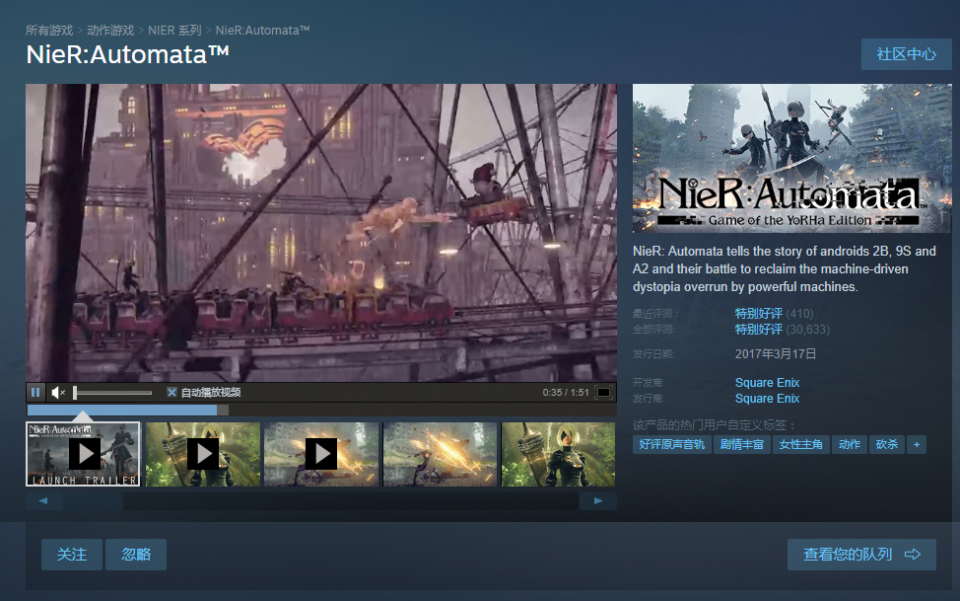Unmute the video with the speaker icon
This screenshot has width=960, height=601.
click(x=58, y=393)
